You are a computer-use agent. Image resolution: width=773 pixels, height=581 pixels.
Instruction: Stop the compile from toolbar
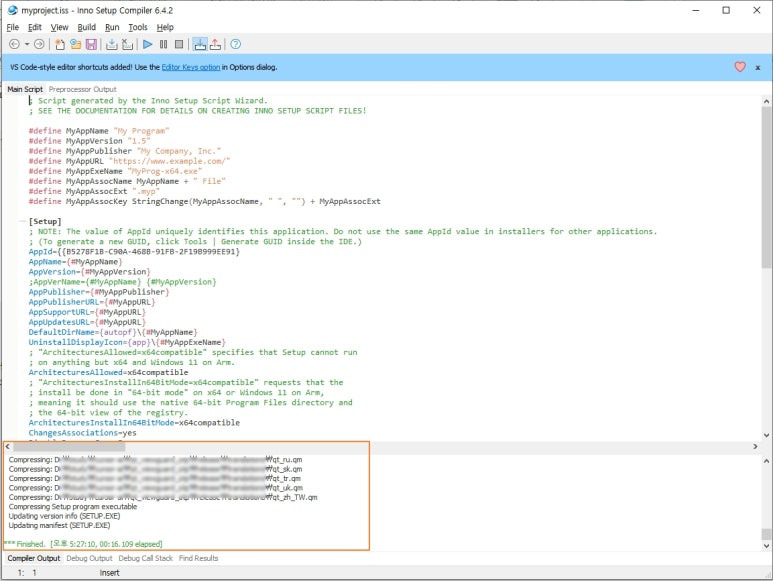coord(127,44)
